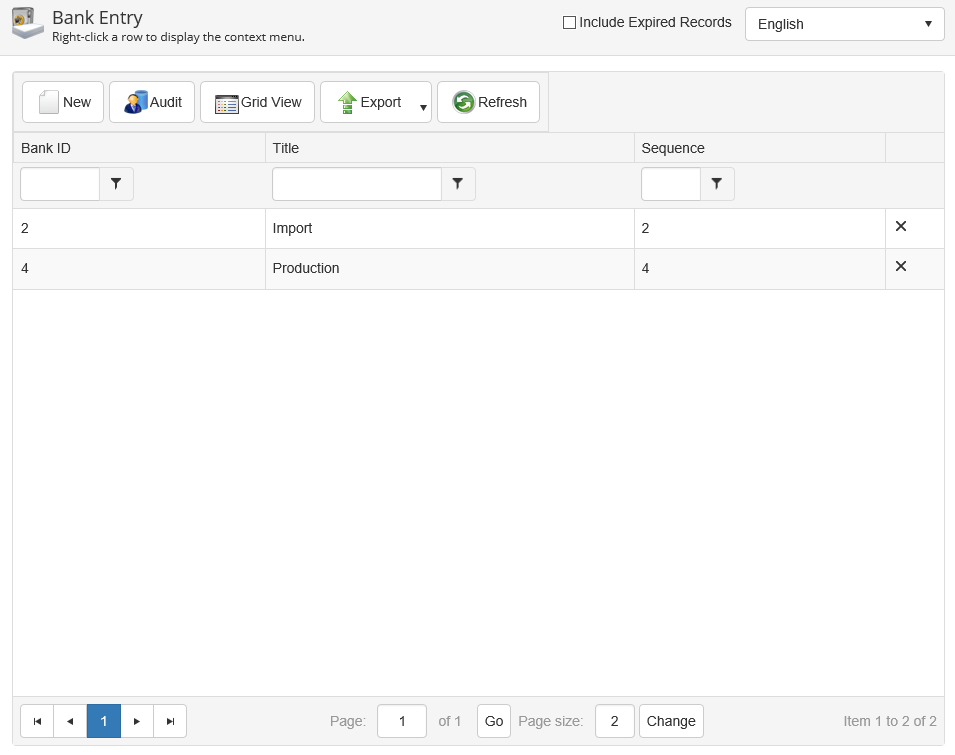
Task: Go to the first page
Action: pyautogui.click(x=37, y=721)
